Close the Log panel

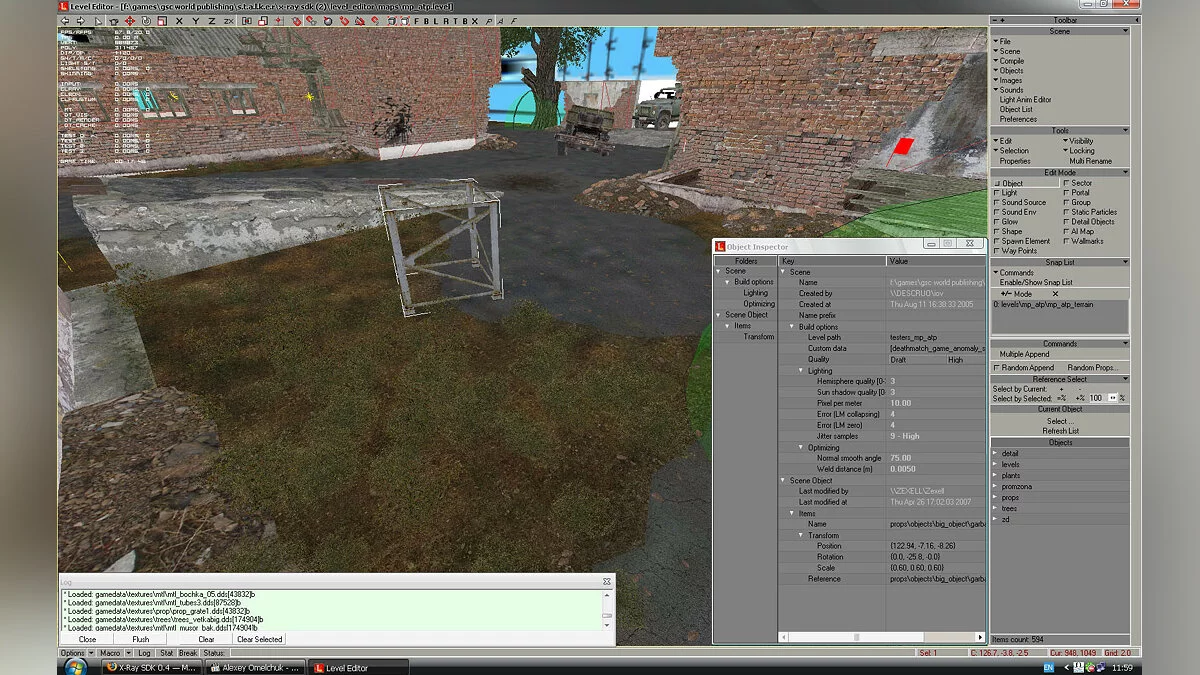click(88, 639)
